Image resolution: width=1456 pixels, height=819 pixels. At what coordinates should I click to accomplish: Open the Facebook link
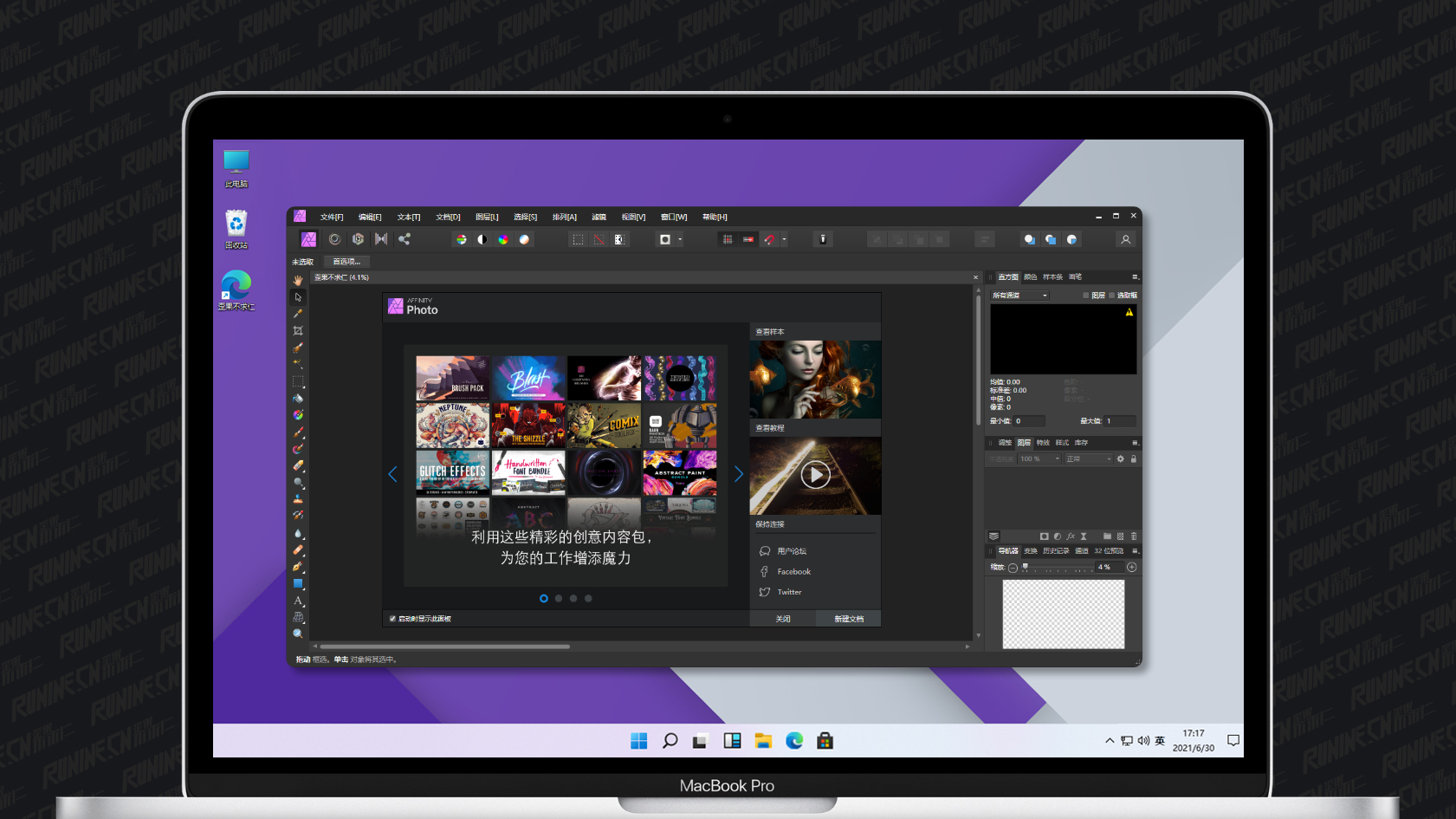coord(793,572)
